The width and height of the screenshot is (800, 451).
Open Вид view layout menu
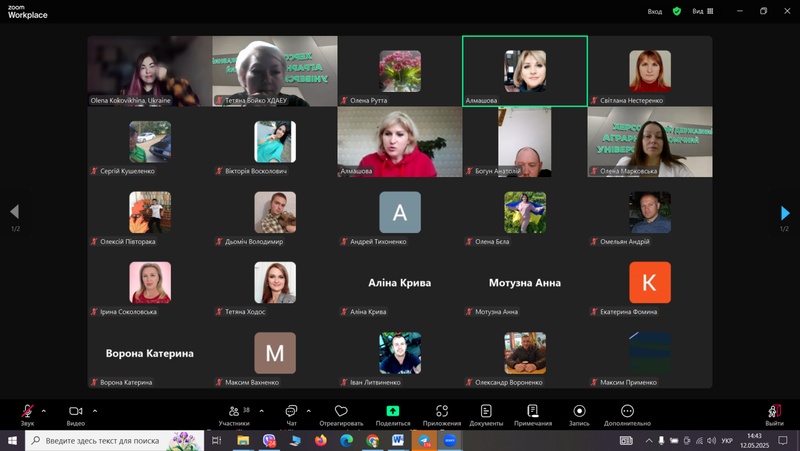coord(703,11)
